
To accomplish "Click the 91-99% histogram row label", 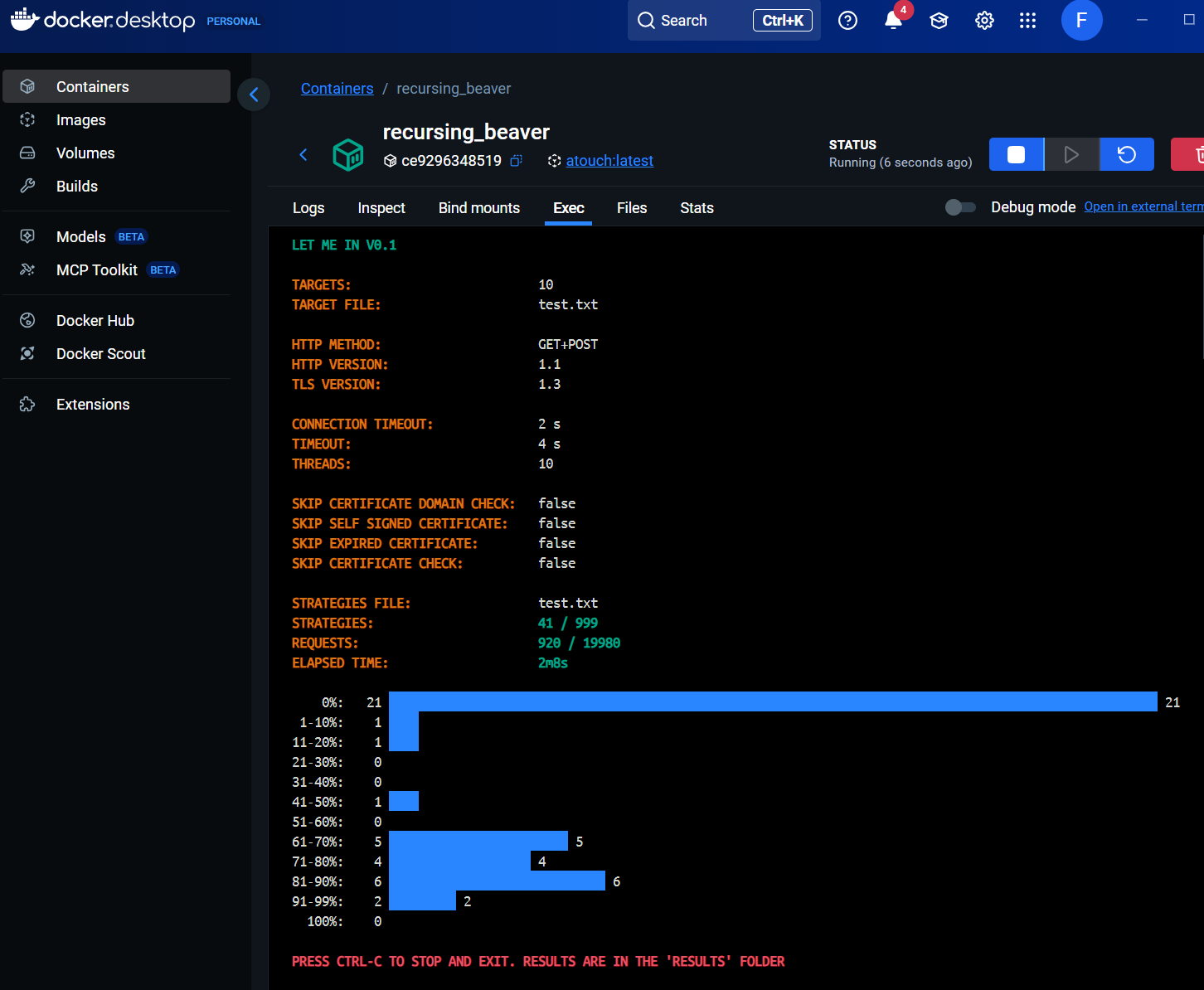I will point(318,902).
